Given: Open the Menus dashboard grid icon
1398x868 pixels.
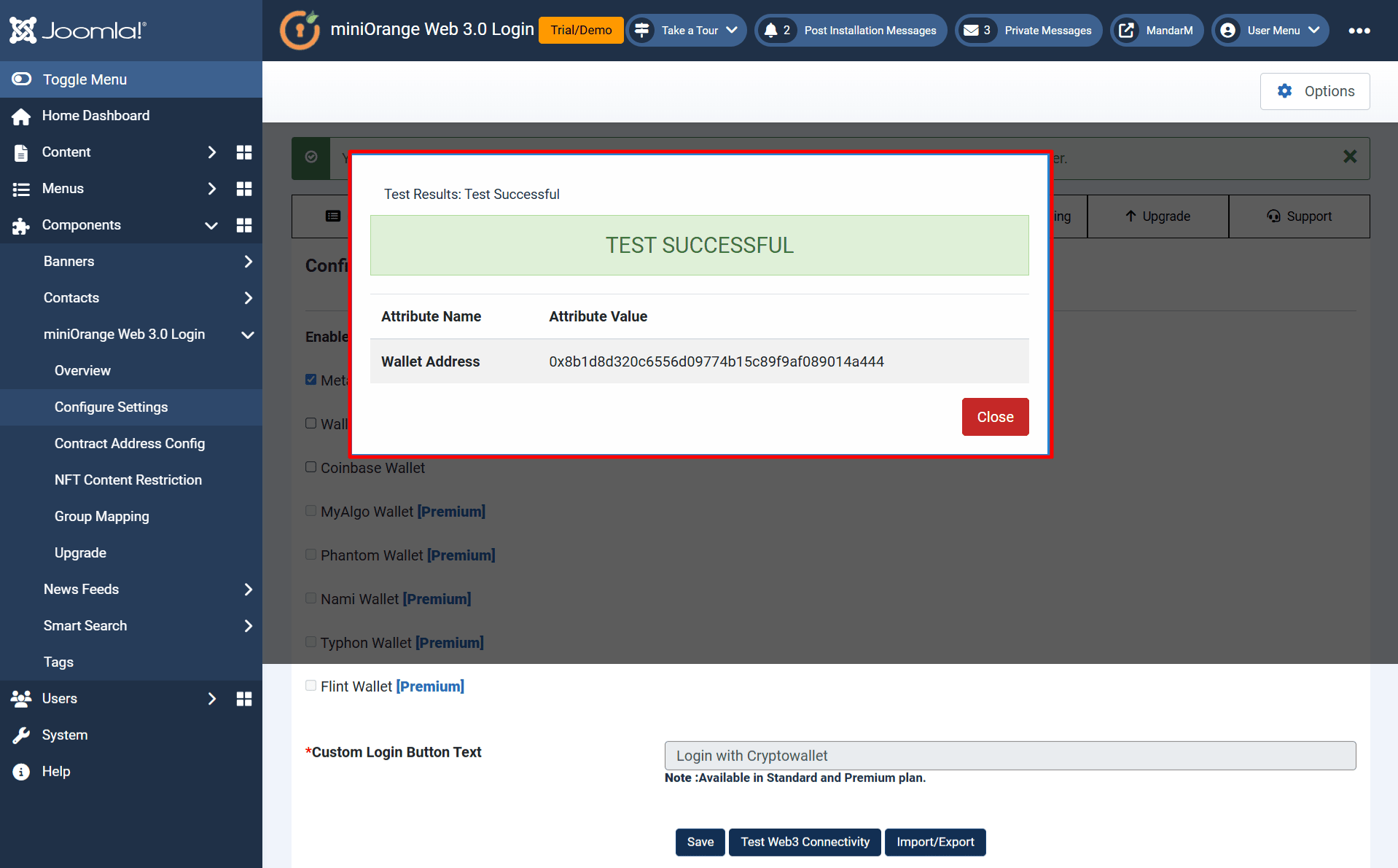Looking at the screenshot, I should (x=244, y=189).
